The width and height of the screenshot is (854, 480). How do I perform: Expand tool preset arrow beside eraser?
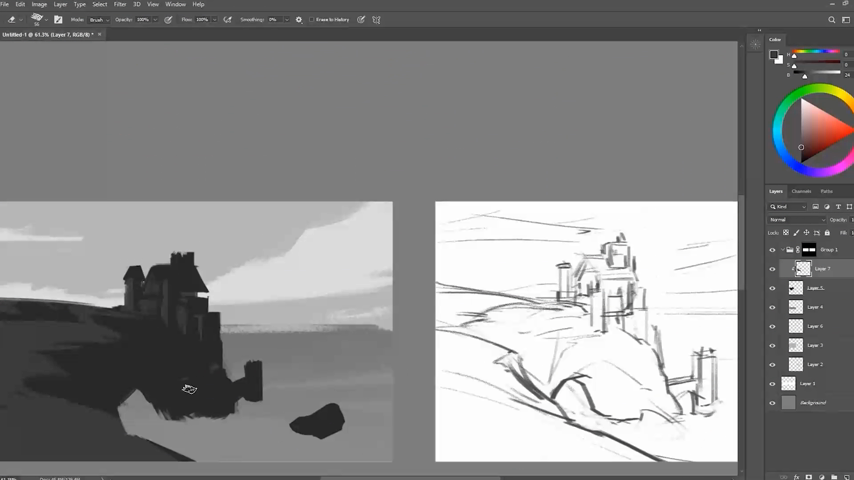tap(21, 20)
